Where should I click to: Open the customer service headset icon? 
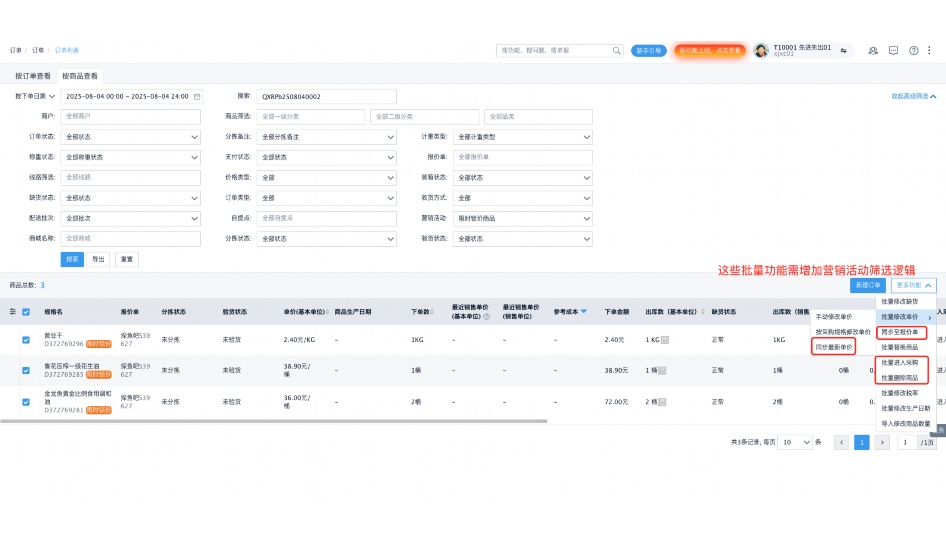pos(873,50)
